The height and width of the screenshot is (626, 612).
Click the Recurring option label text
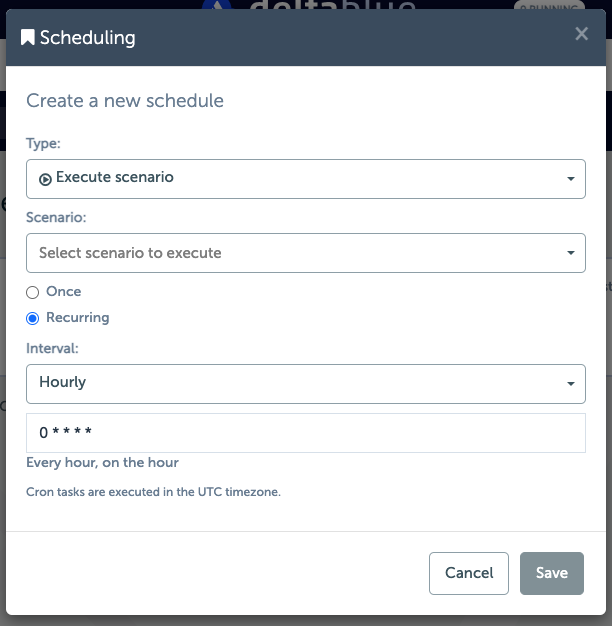[78, 318]
